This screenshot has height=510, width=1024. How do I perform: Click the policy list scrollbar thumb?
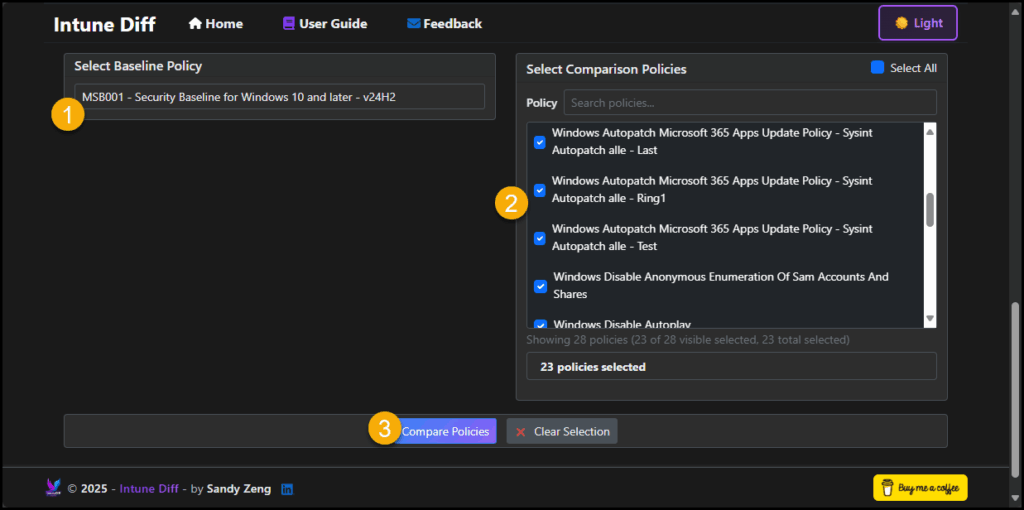[930, 210]
